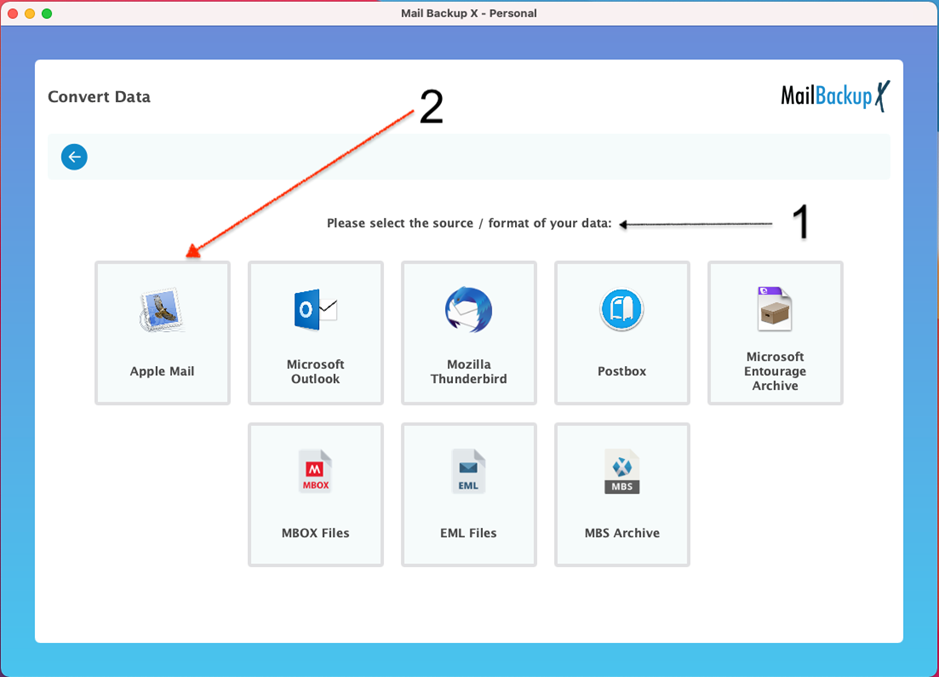Screen dimensions: 939x677
Task: Minimize the window with the yellow button
Action: click(x=30, y=13)
